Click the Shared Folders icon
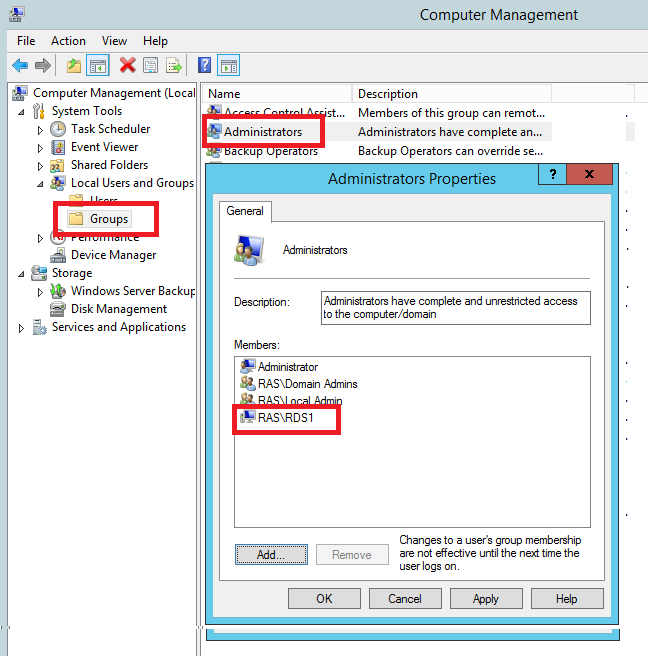The image size is (648, 656). 57,166
